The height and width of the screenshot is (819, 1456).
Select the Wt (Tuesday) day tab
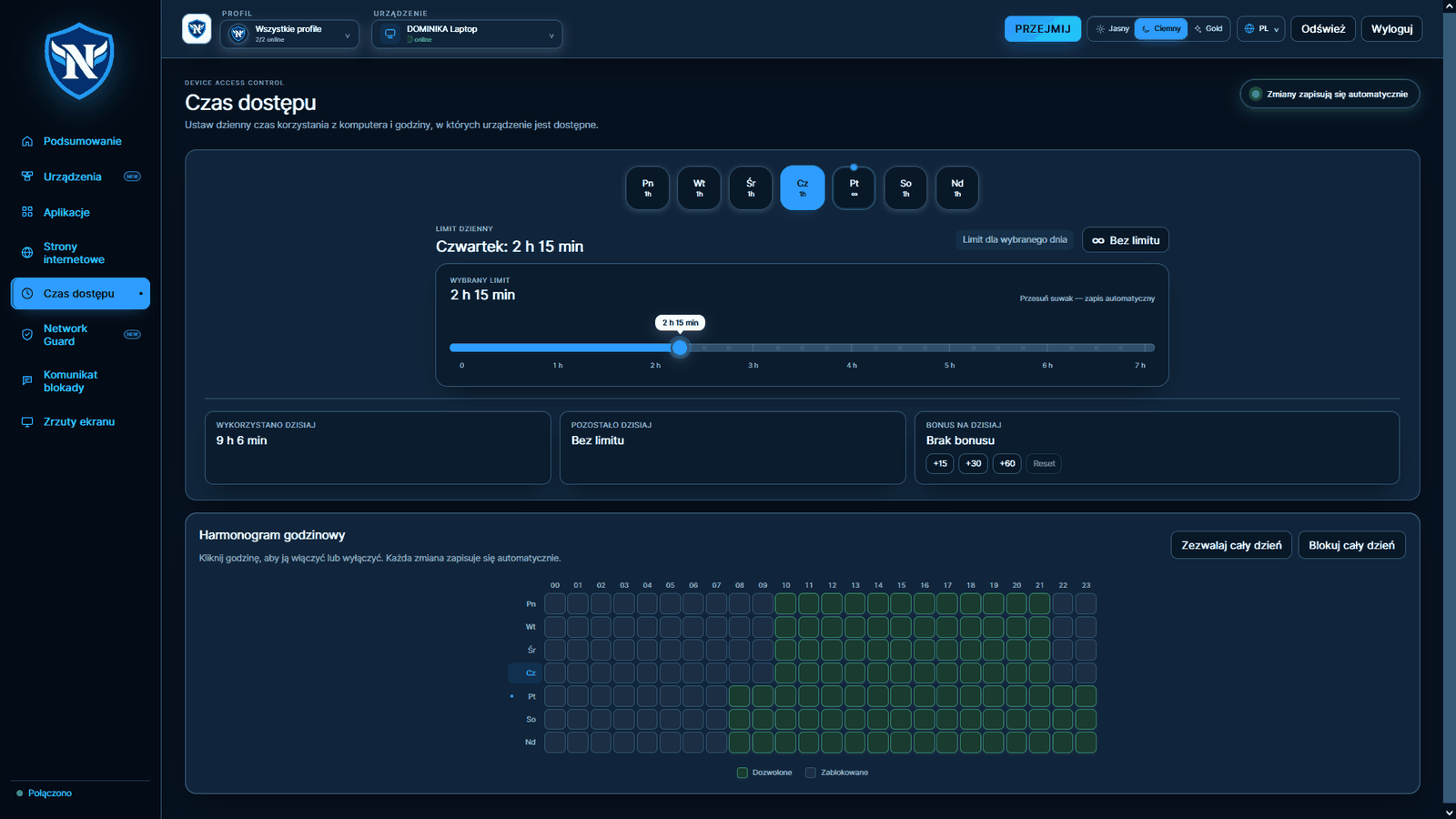tap(699, 187)
